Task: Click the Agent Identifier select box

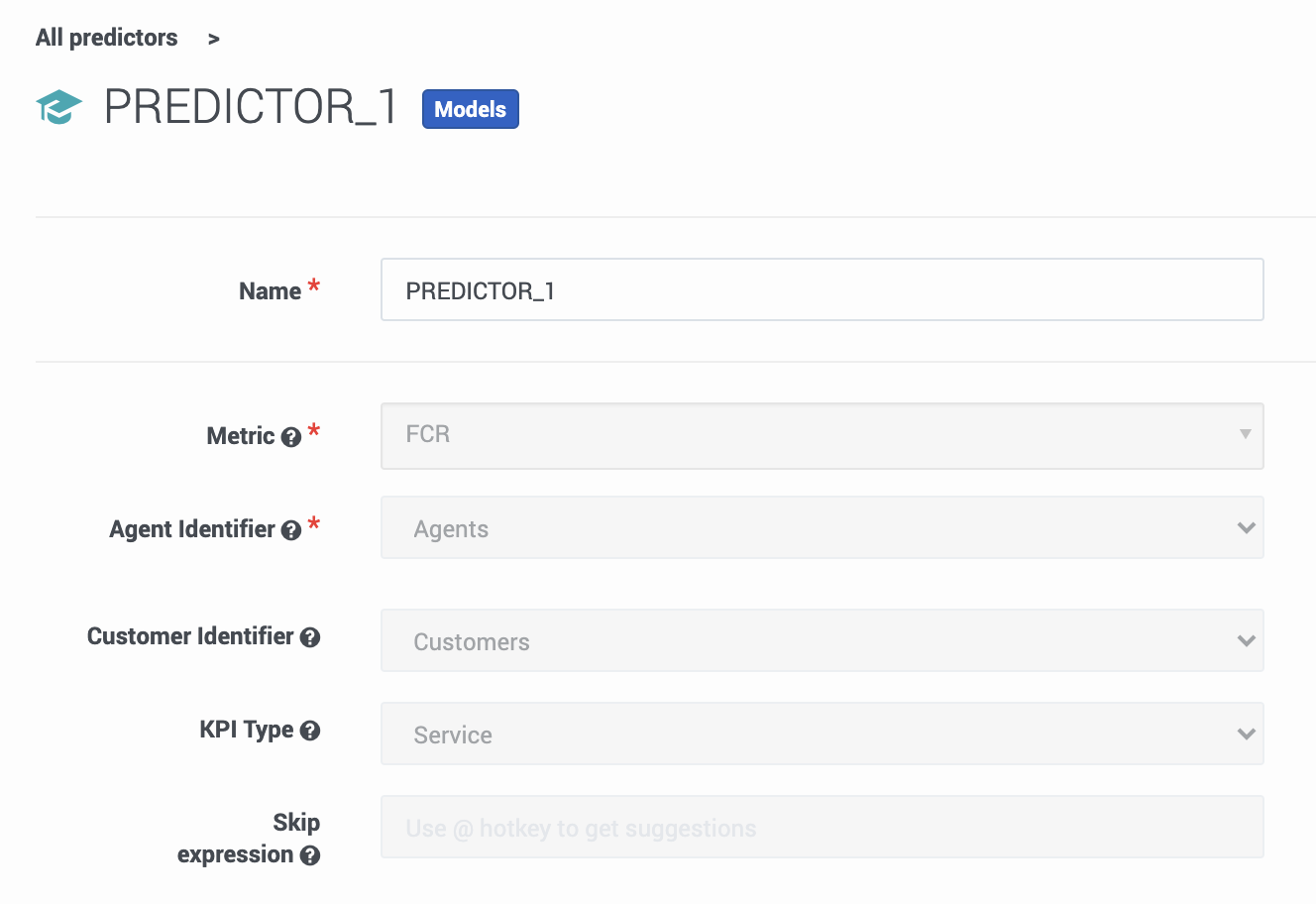Action: (822, 527)
